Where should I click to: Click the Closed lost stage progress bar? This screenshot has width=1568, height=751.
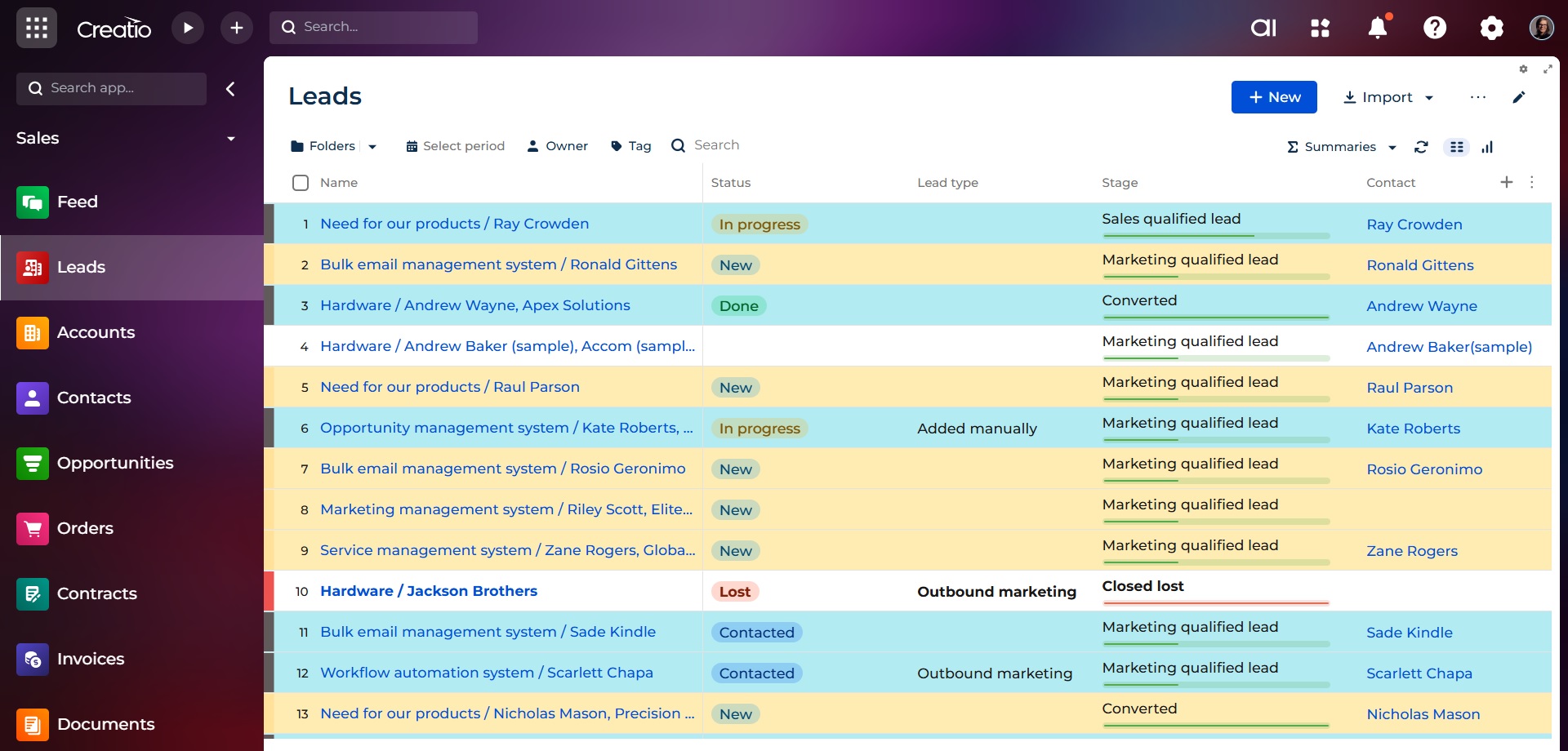coord(1215,603)
